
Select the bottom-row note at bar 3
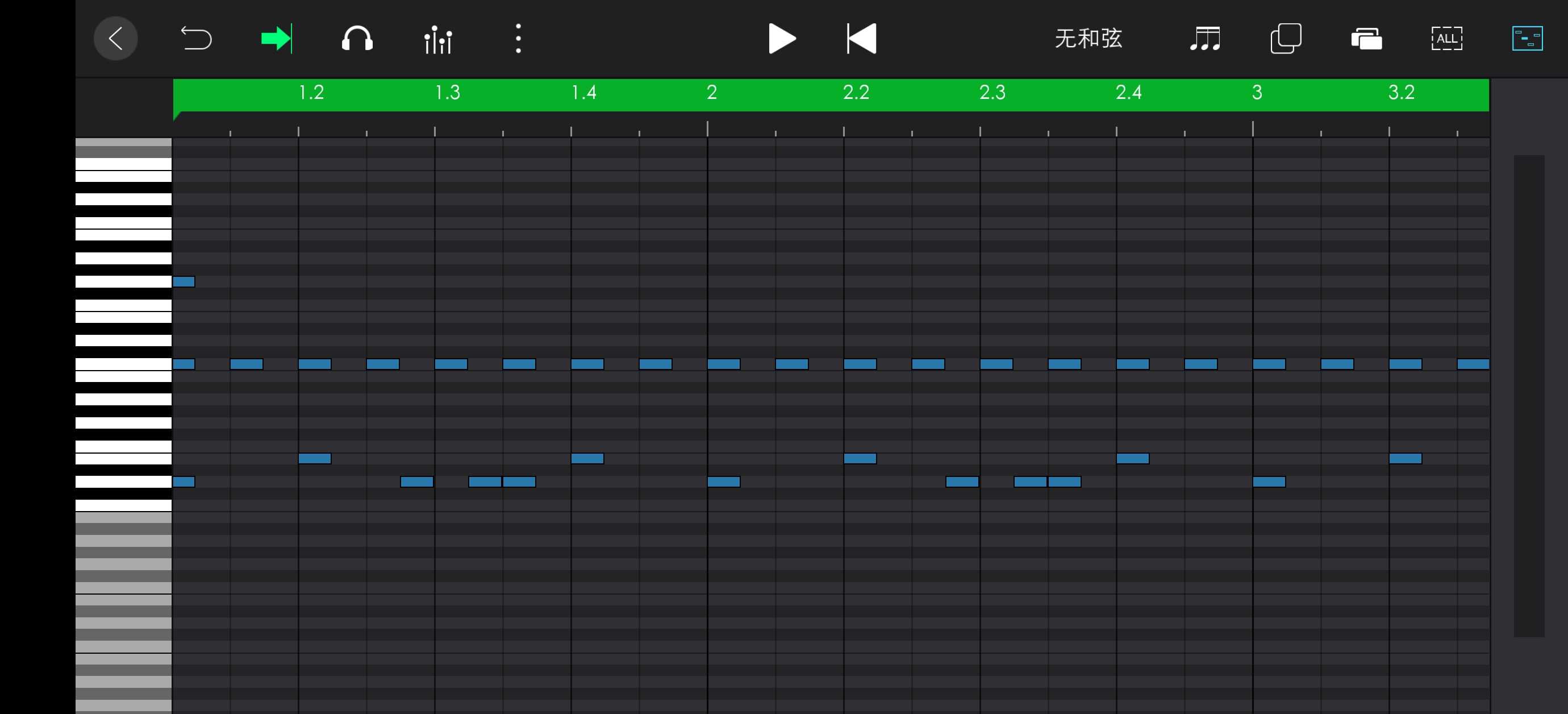pyautogui.click(x=1269, y=482)
